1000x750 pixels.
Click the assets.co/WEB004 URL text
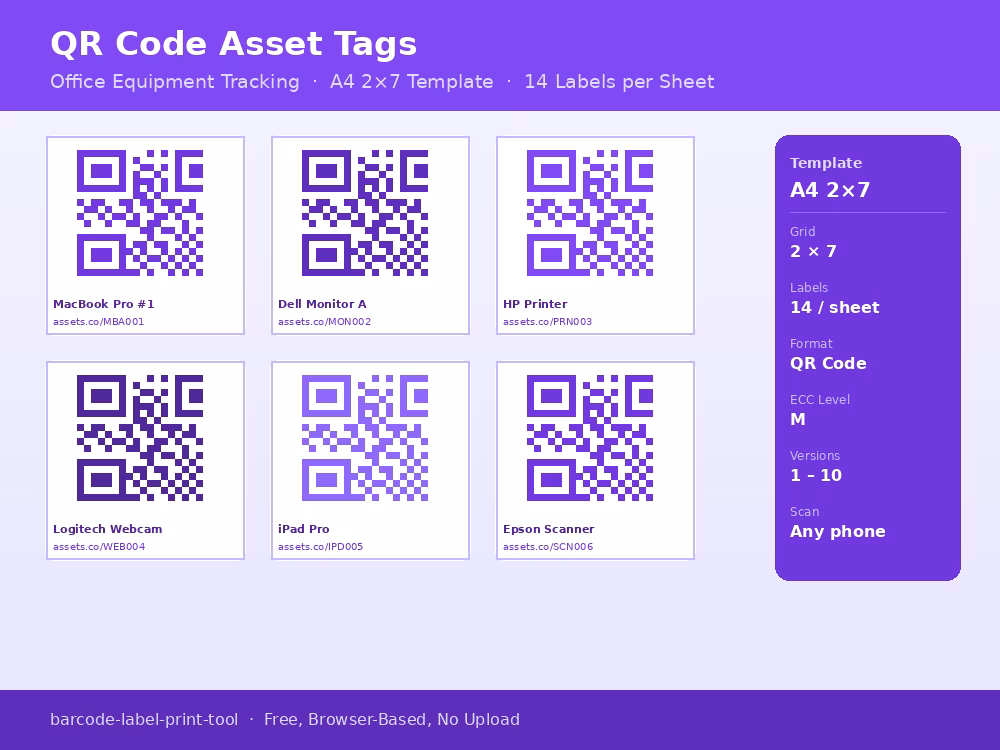(x=99, y=547)
